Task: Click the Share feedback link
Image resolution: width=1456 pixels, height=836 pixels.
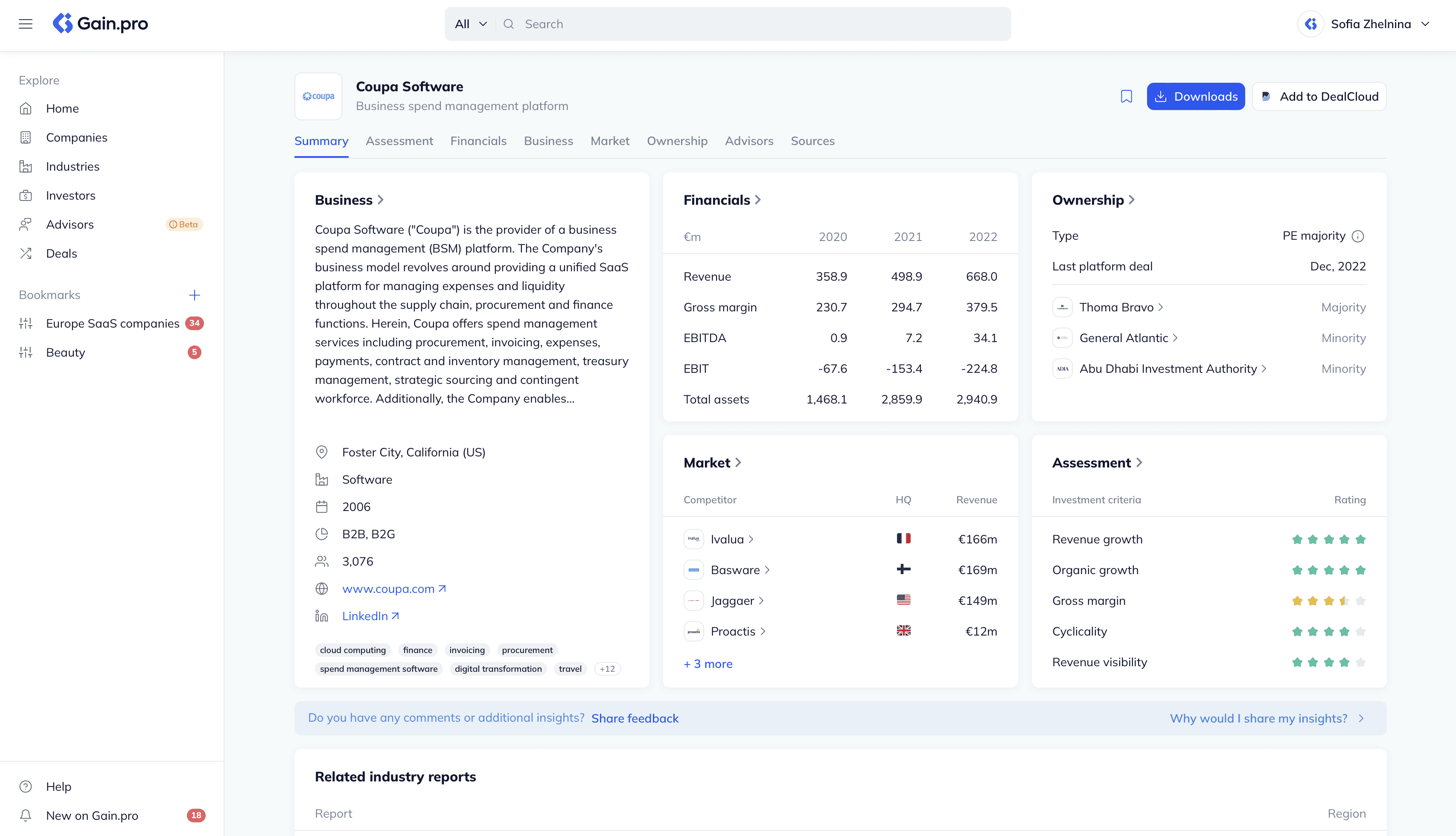Action: 635,718
